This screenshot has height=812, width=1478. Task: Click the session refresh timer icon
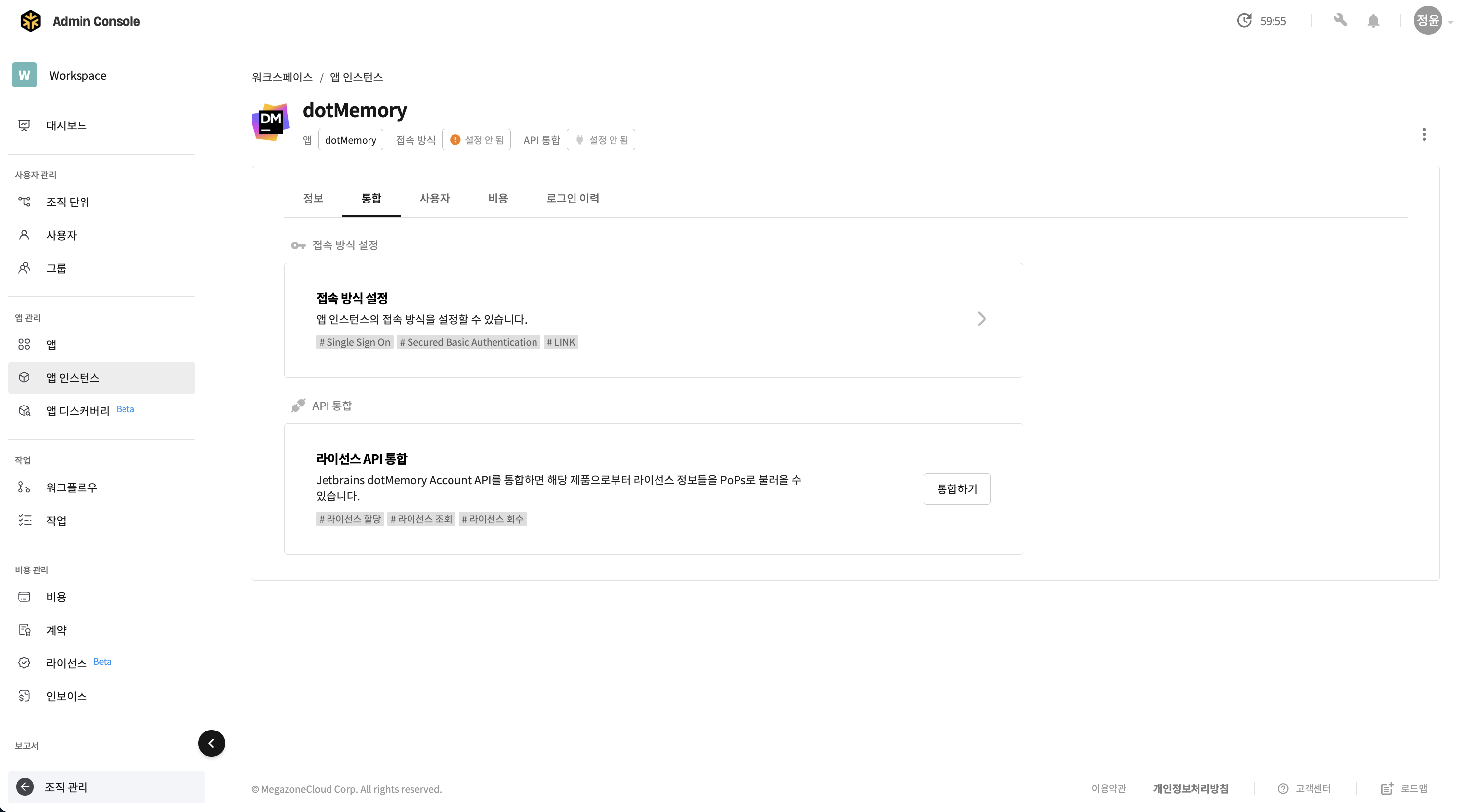[x=1244, y=21]
